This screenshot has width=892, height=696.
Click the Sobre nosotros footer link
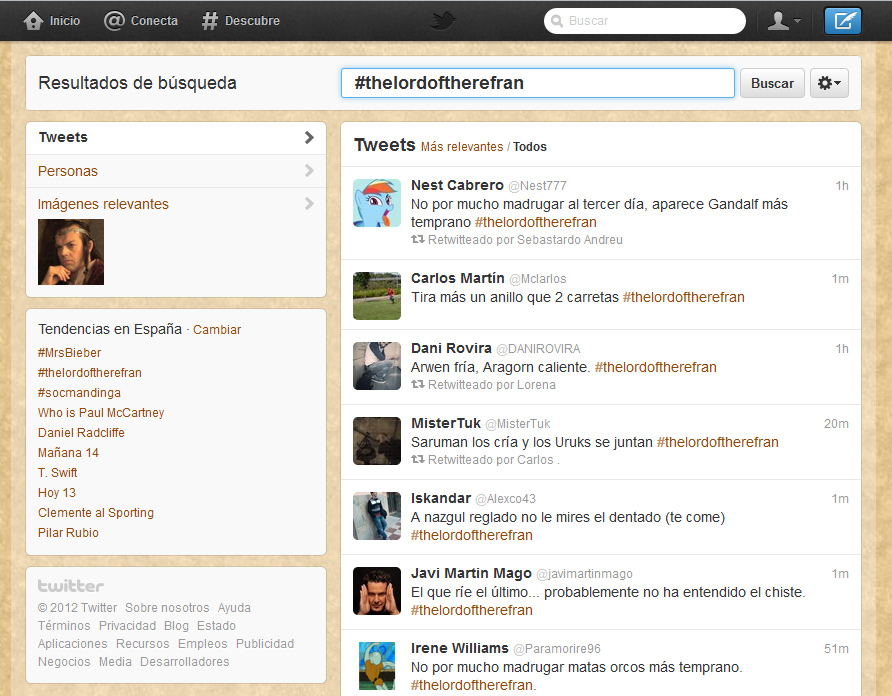167,608
